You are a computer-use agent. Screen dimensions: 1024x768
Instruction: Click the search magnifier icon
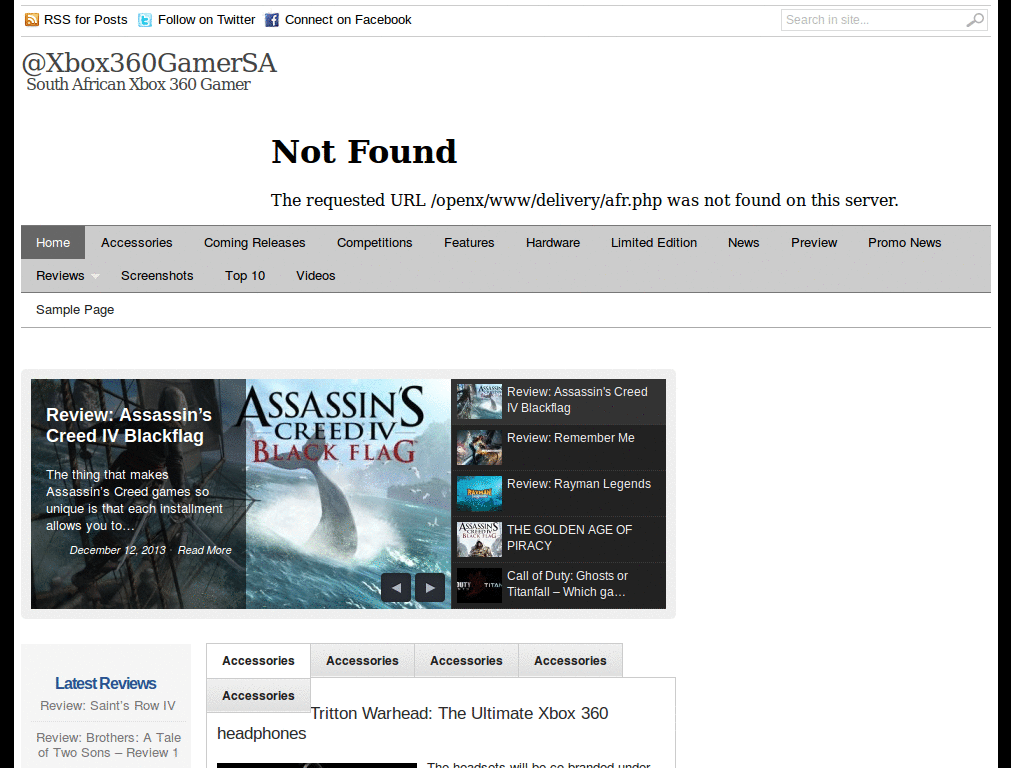click(x=974, y=20)
